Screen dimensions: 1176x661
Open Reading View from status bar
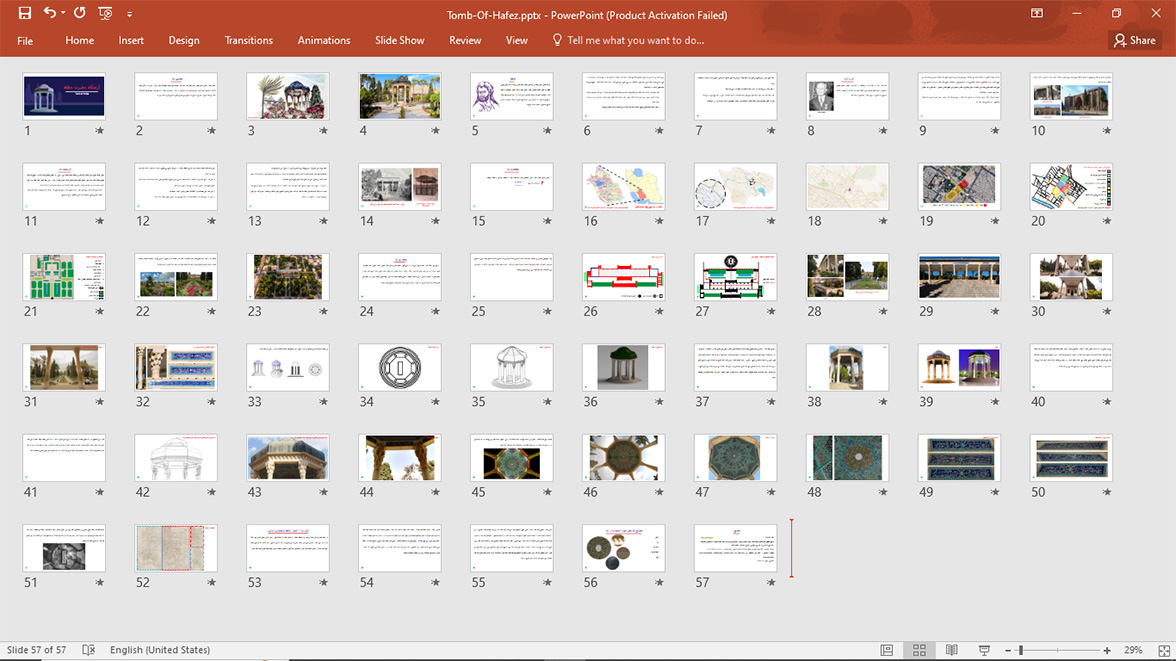(x=952, y=650)
